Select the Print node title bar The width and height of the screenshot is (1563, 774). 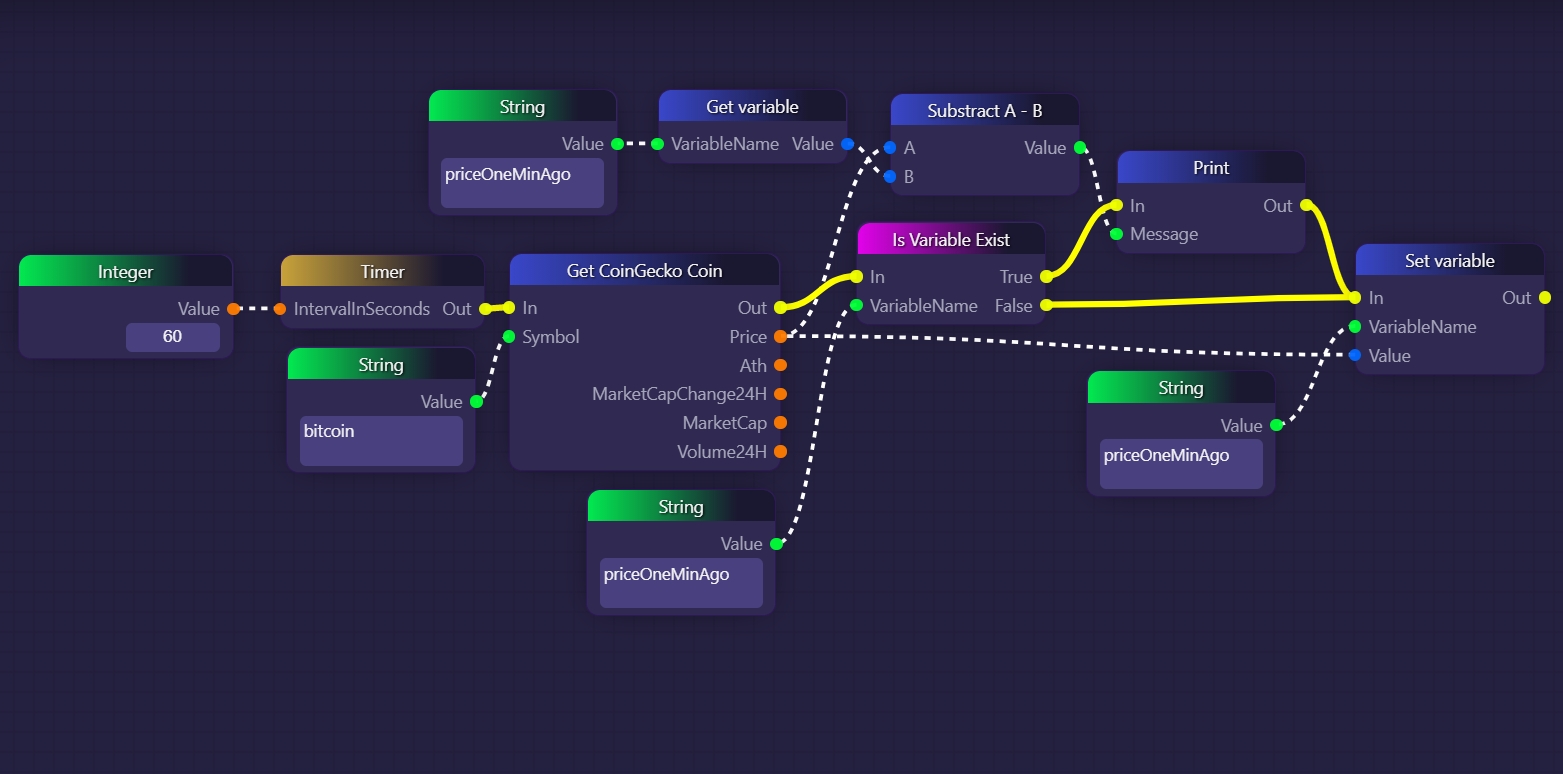(1210, 168)
